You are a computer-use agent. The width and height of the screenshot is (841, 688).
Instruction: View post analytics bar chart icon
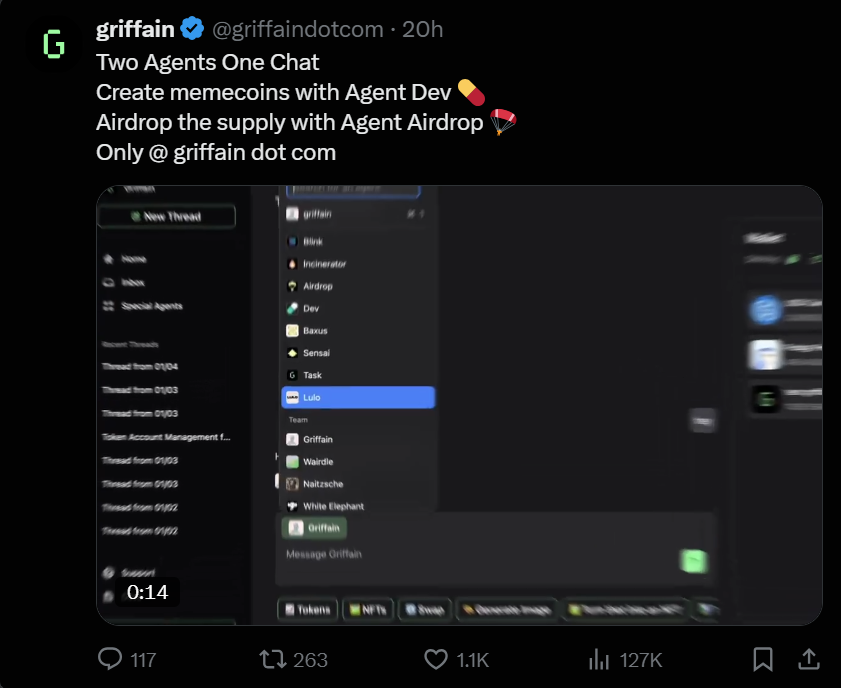[x=599, y=659]
